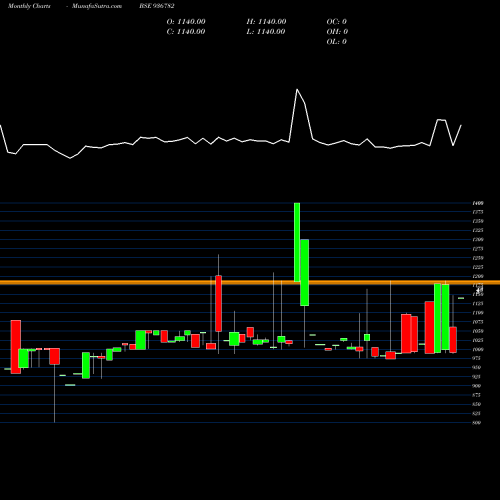Screen dimensions: 500x500
Task: Click the 1100 price axis label
Action: tap(478, 313)
